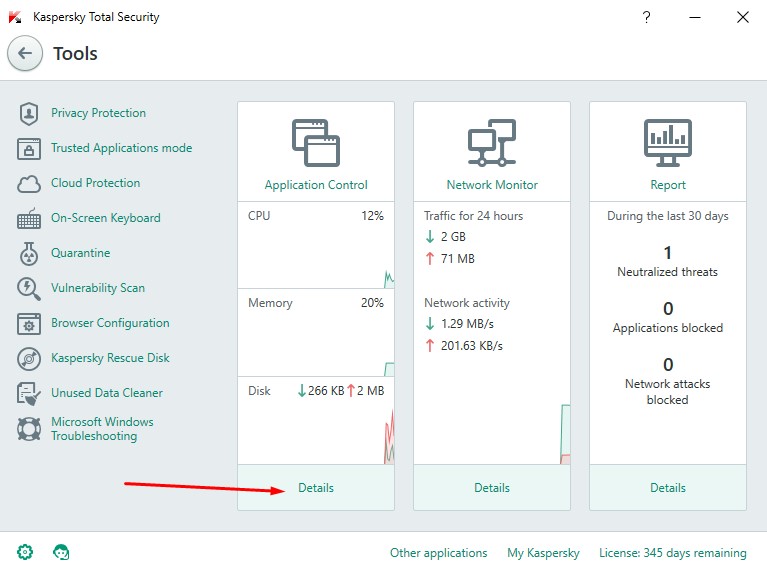This screenshot has width=767, height=570.
Task: Click the Privacy Protection shield icon
Action: (29, 114)
